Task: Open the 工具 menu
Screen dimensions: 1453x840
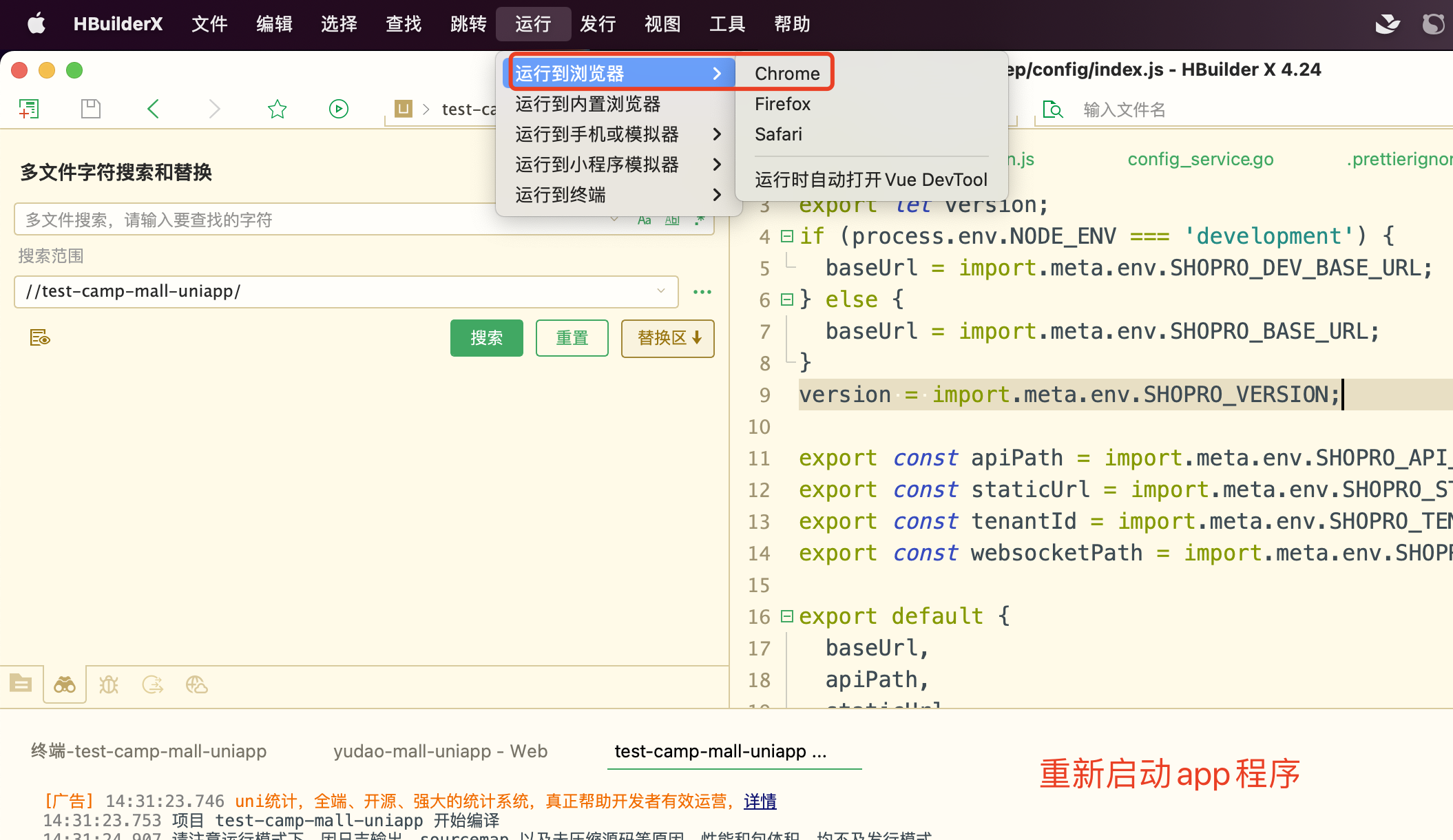Action: (727, 24)
